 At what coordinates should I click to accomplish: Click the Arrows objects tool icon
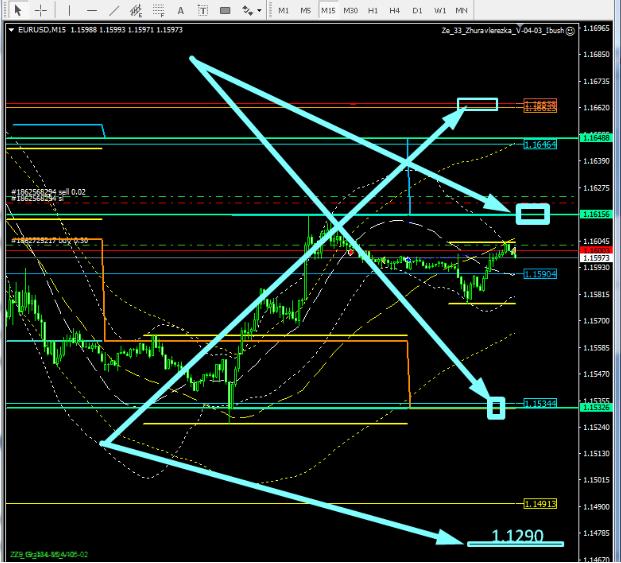(248, 10)
